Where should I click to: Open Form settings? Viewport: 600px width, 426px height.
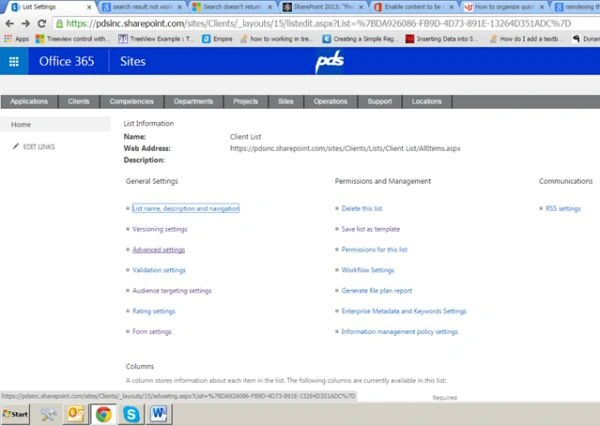(152, 331)
